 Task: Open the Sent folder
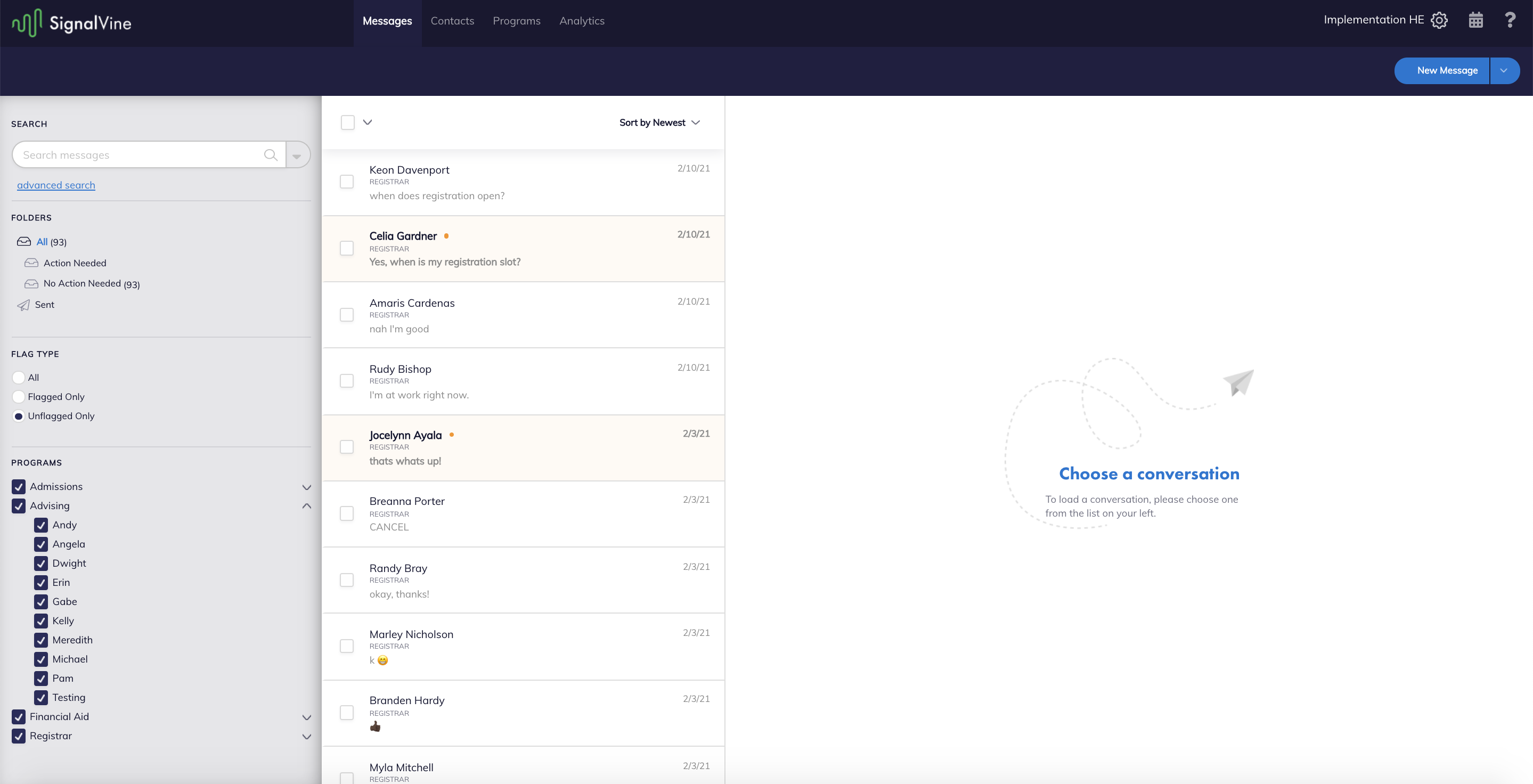(45, 305)
